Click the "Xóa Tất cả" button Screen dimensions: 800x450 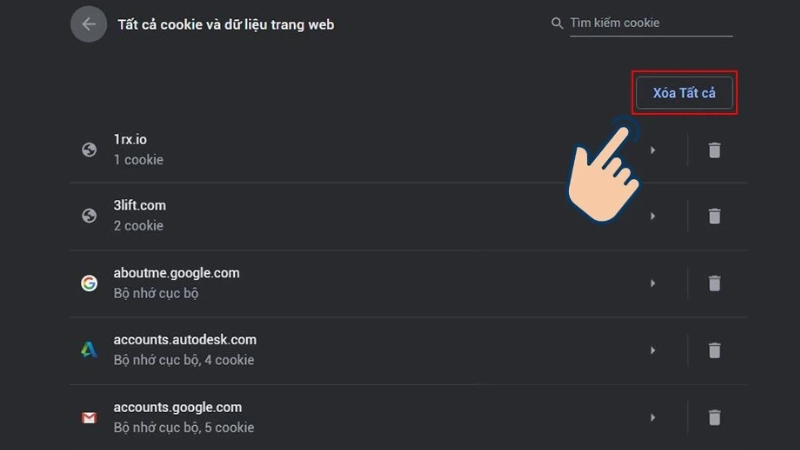pos(686,93)
